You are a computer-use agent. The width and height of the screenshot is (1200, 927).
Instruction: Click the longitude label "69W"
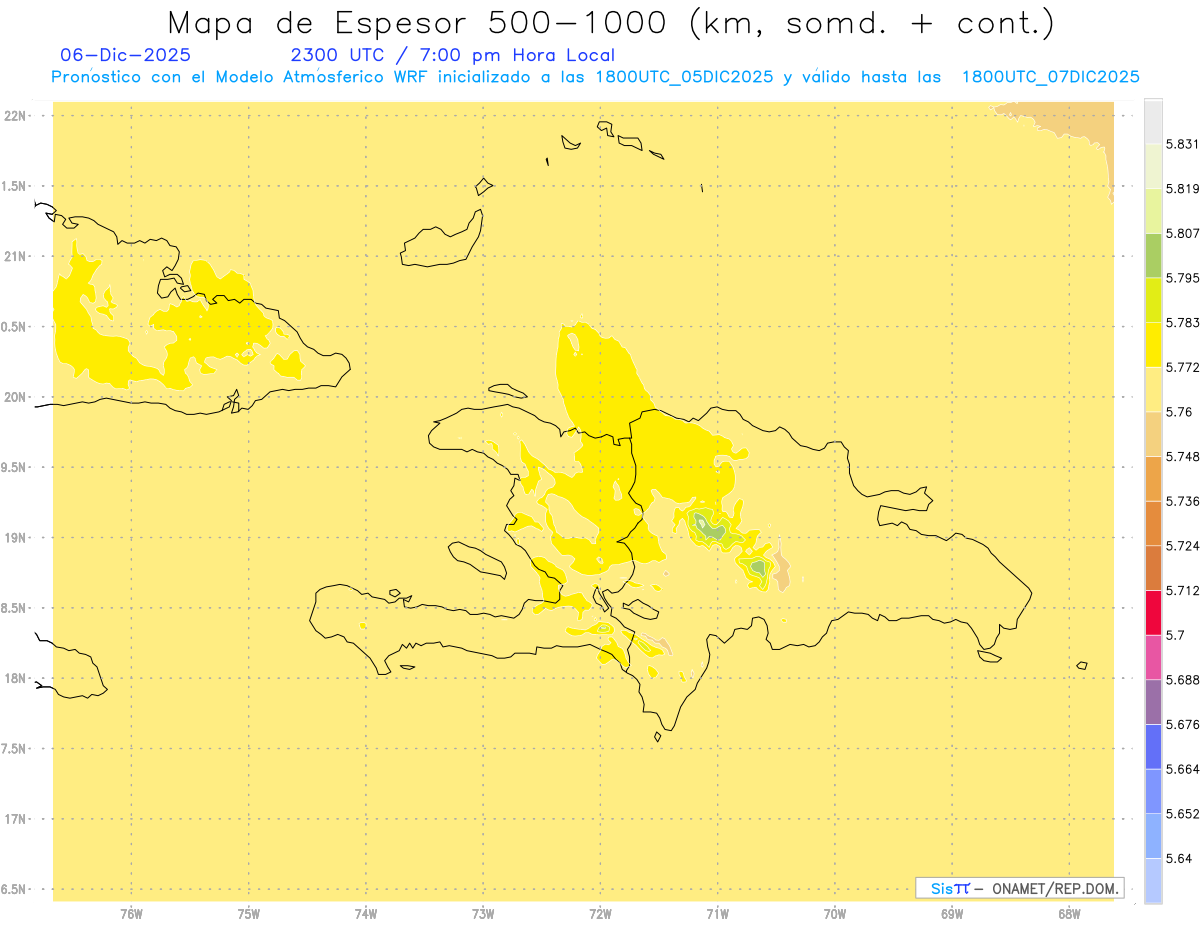(x=952, y=914)
